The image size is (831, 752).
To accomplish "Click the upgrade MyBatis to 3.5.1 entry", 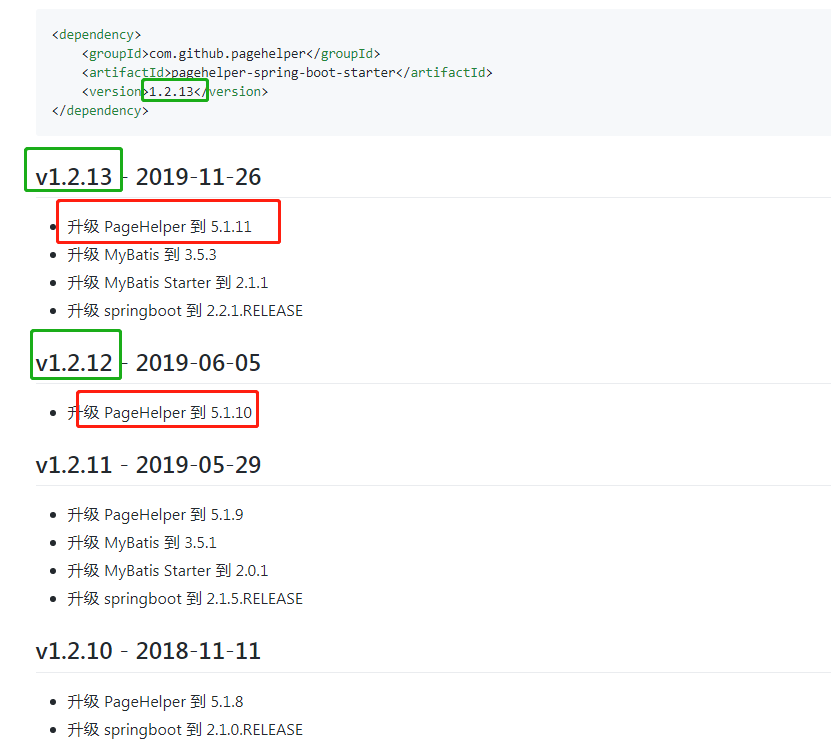I will [x=144, y=542].
